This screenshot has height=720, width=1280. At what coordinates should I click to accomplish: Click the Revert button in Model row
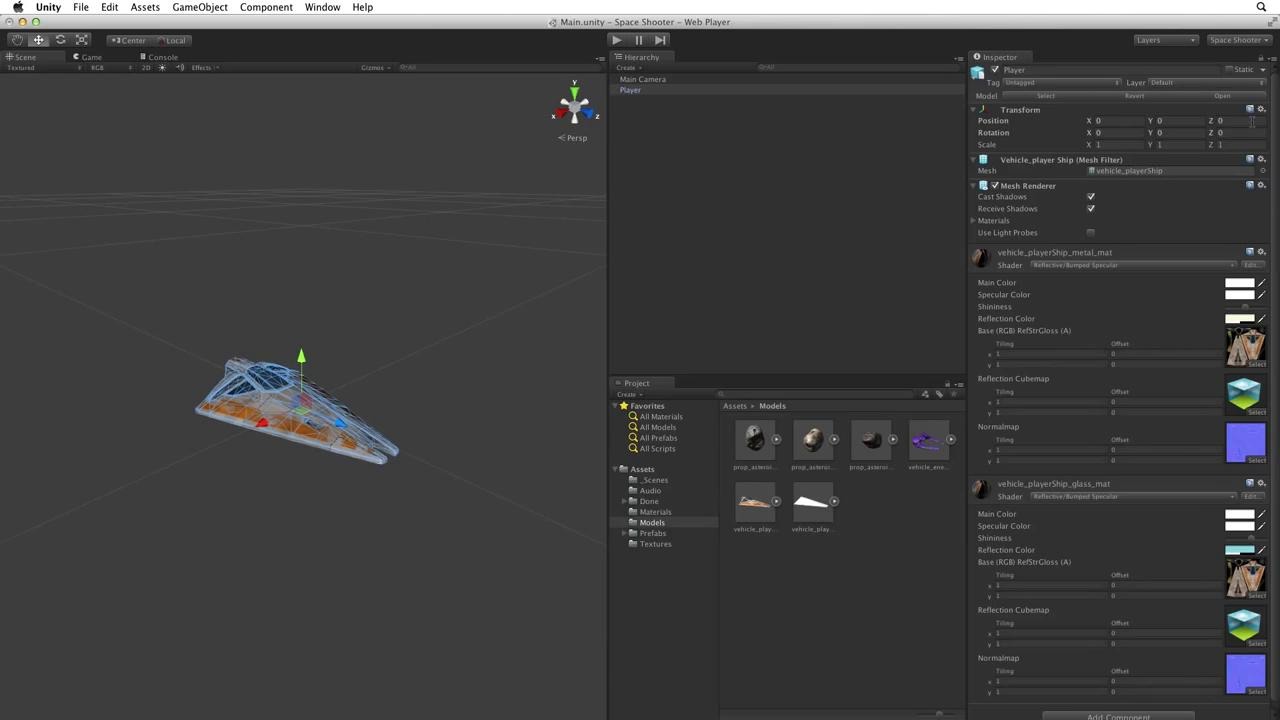tap(1134, 96)
